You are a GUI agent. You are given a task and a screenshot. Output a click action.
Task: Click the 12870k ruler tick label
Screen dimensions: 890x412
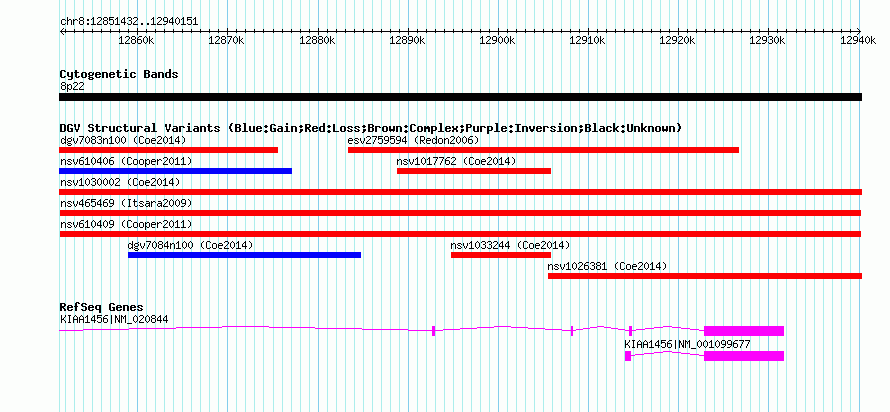point(226,41)
